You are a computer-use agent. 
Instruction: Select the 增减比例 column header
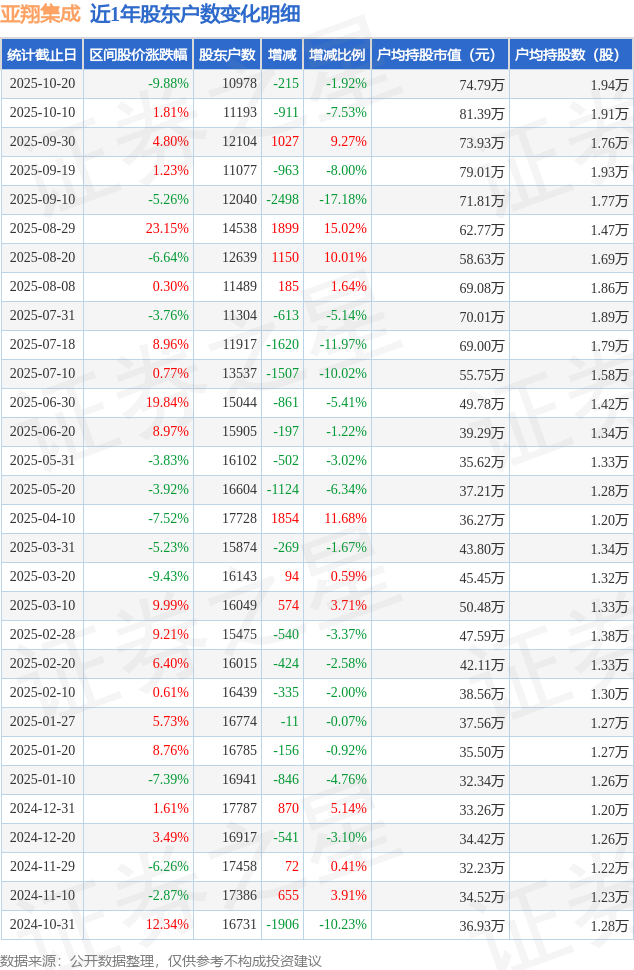tap(337, 55)
